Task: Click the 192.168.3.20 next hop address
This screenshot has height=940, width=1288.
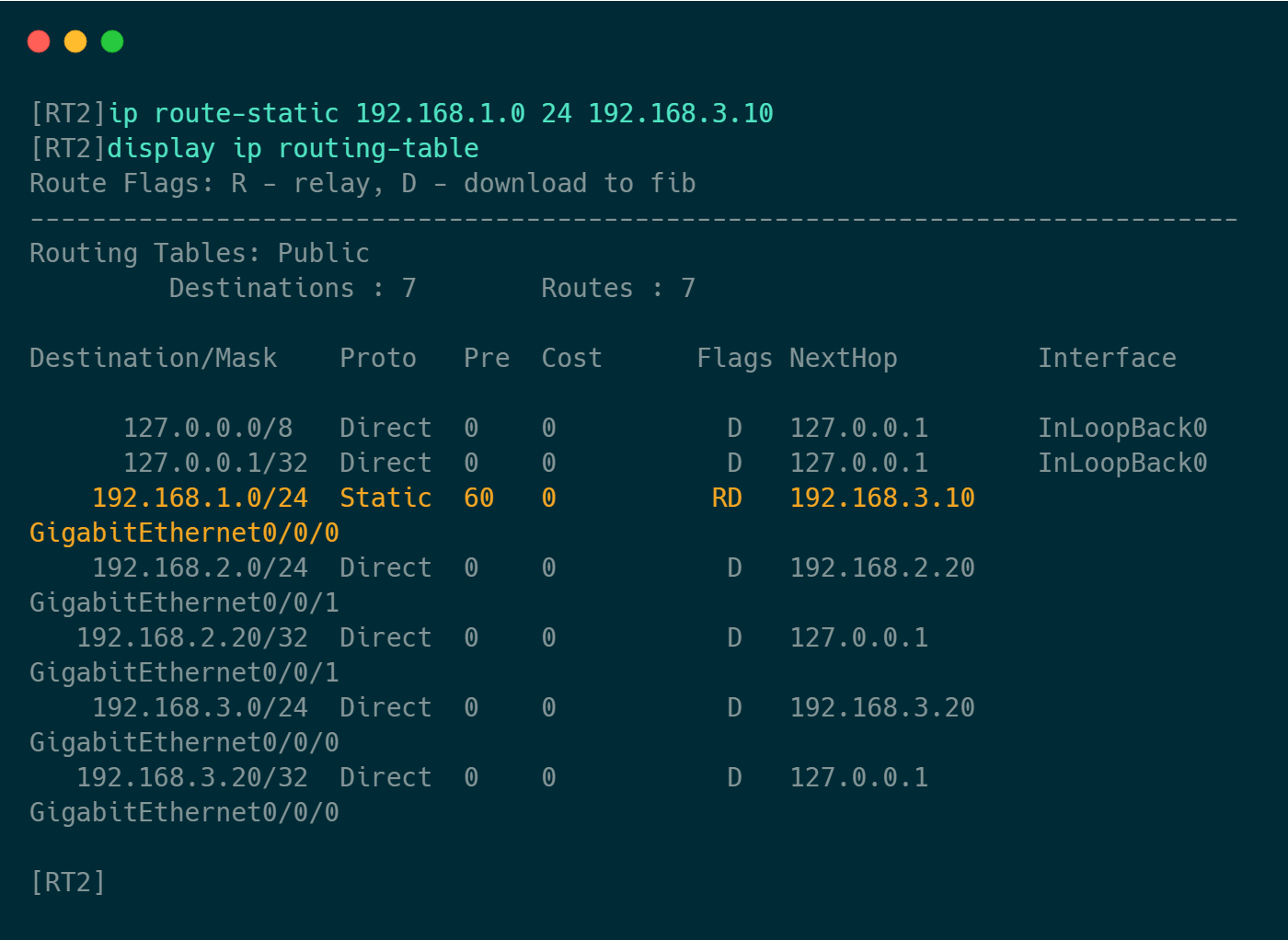Action: tap(881, 707)
